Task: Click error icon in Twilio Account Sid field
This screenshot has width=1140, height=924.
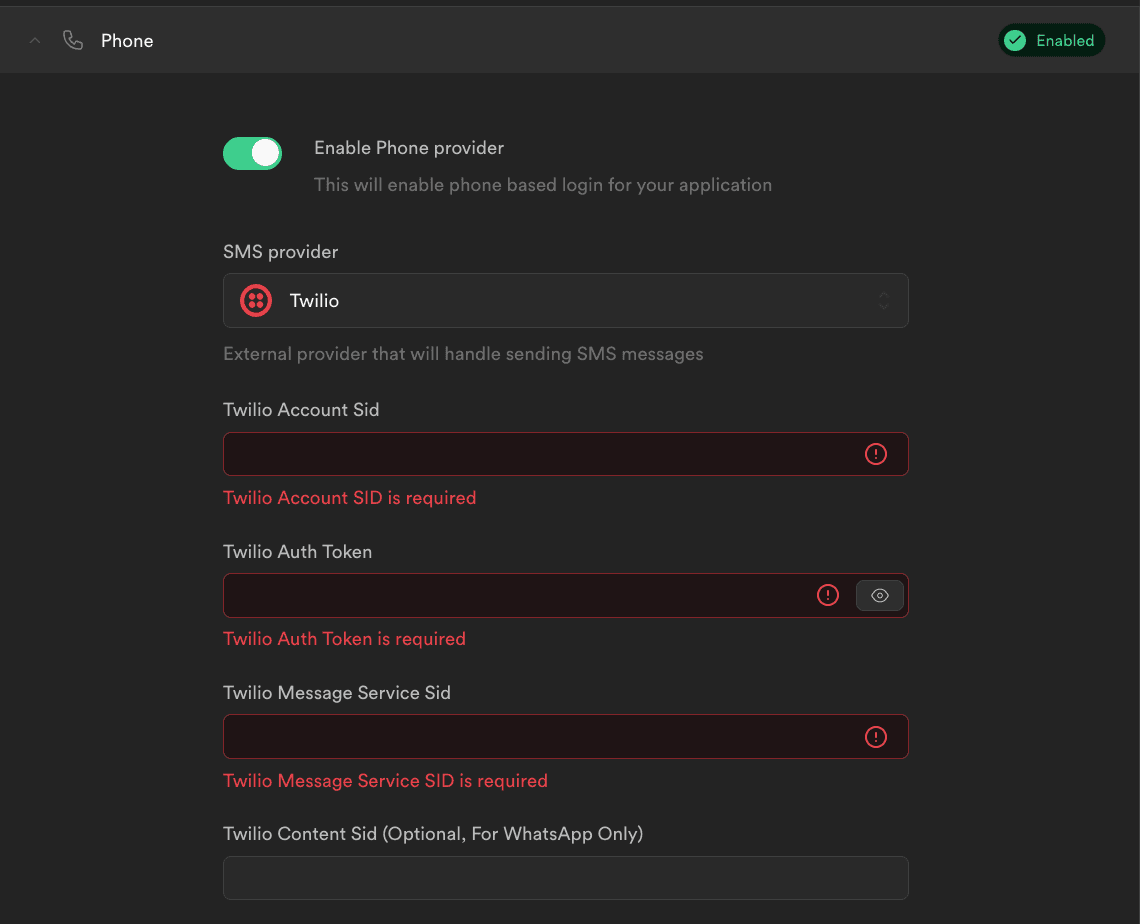Action: click(x=875, y=454)
